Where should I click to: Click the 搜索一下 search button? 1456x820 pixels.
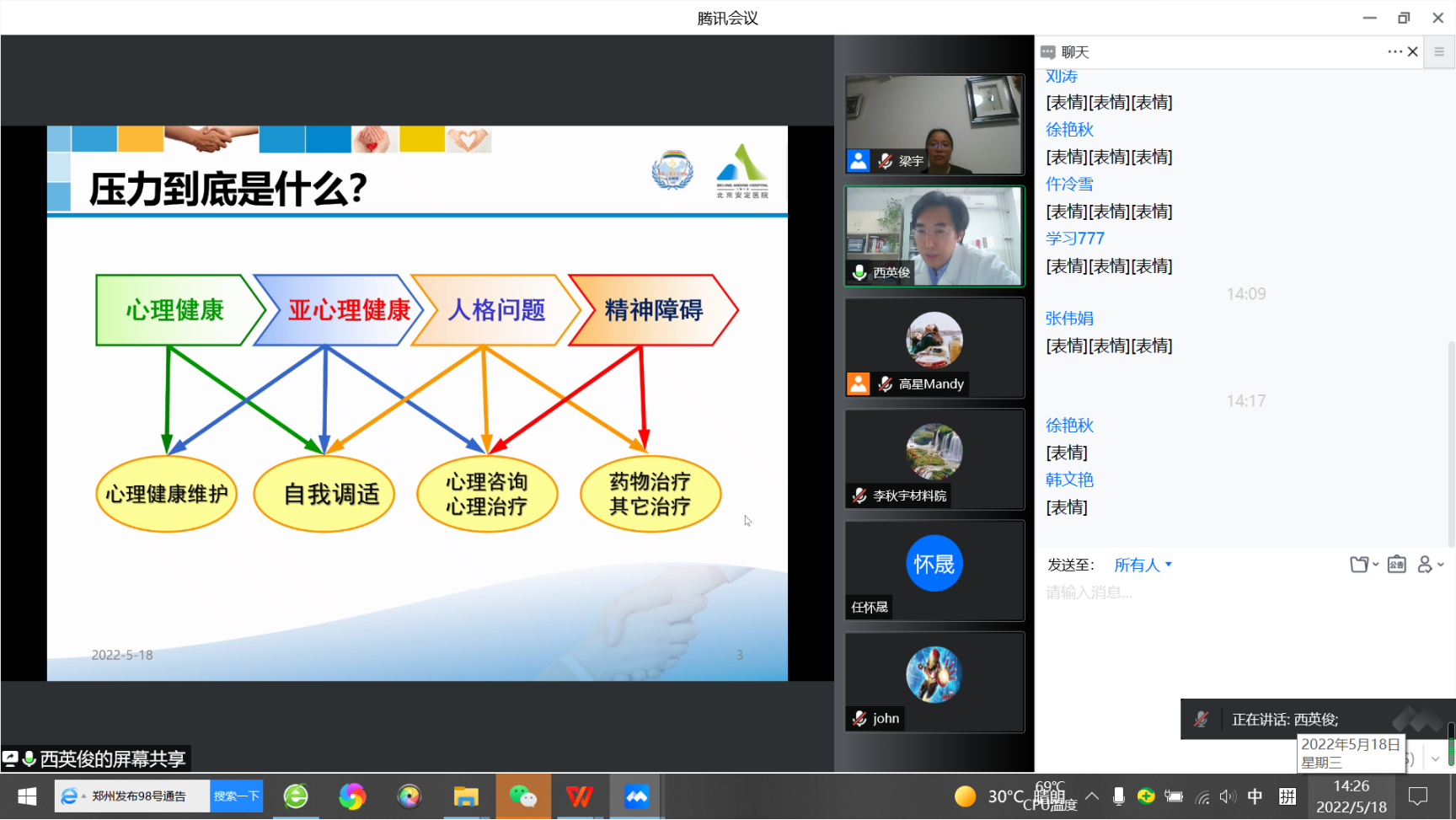236,796
